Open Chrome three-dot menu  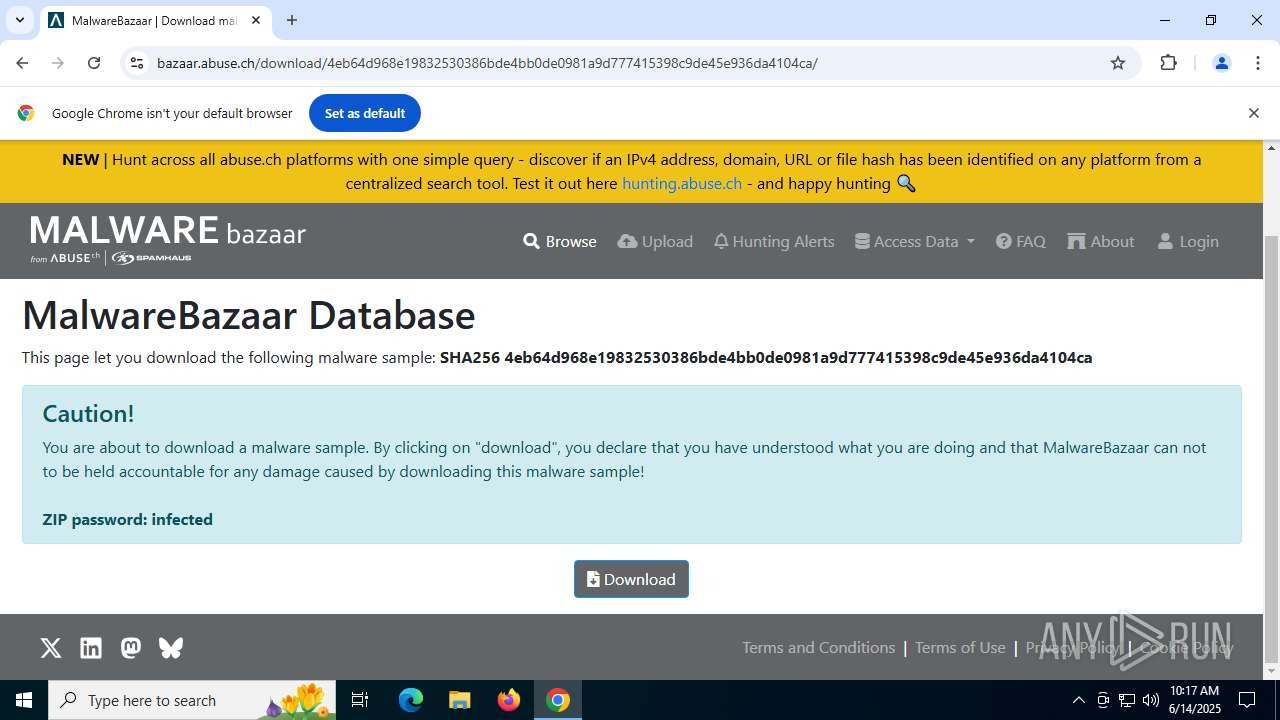click(1258, 63)
